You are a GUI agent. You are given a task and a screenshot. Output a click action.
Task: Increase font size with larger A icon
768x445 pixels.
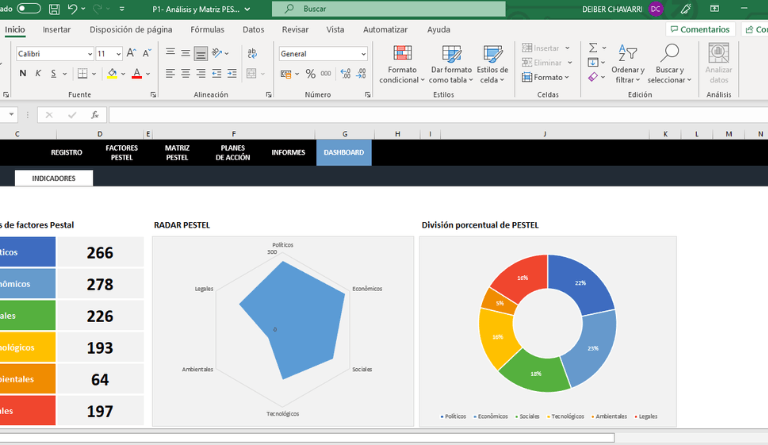click(x=131, y=53)
